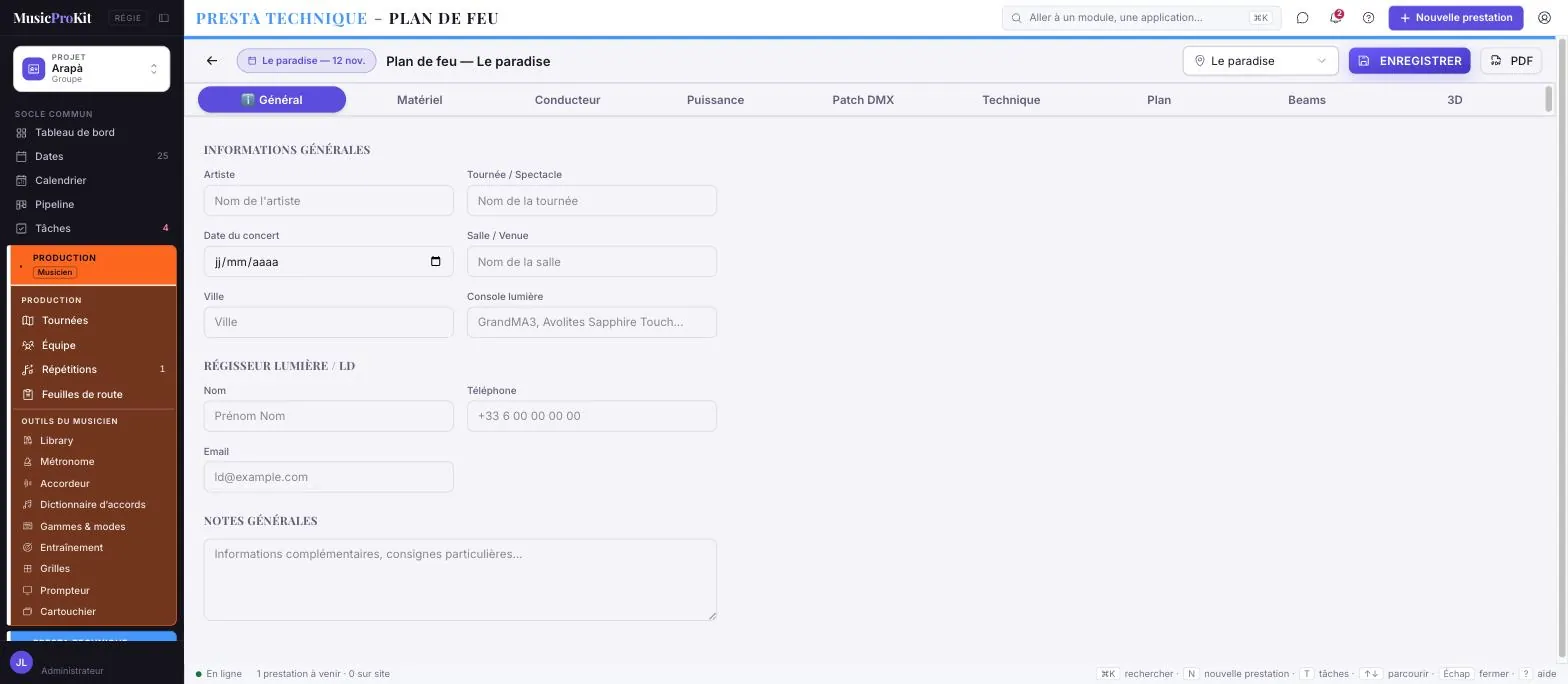The height and width of the screenshot is (684, 1568).
Task: Click the Accordeur tuner icon
Action: point(28,484)
